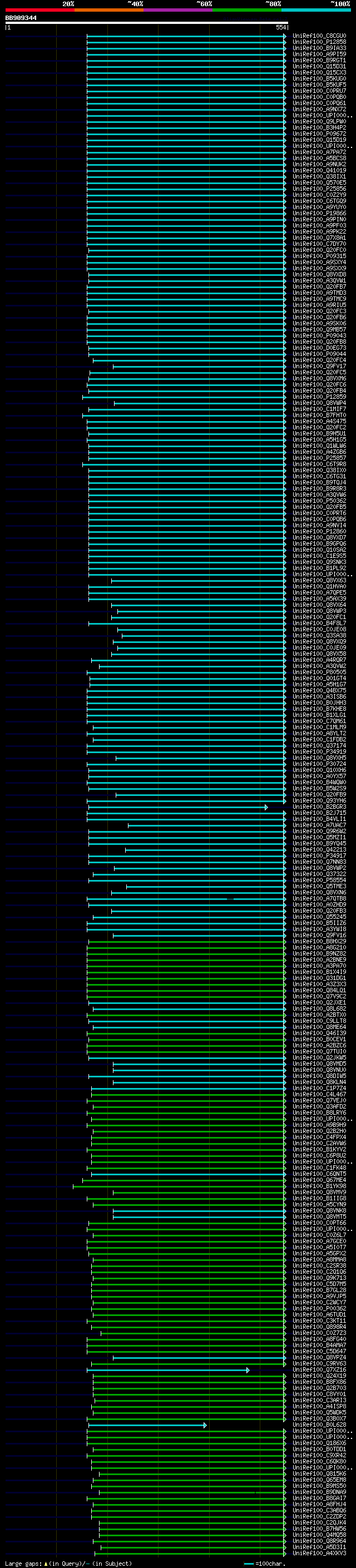Choose hit label UniRef100_A8G2I0
Viewport: 356px width, 1568px height.
pyautogui.click(x=319, y=948)
